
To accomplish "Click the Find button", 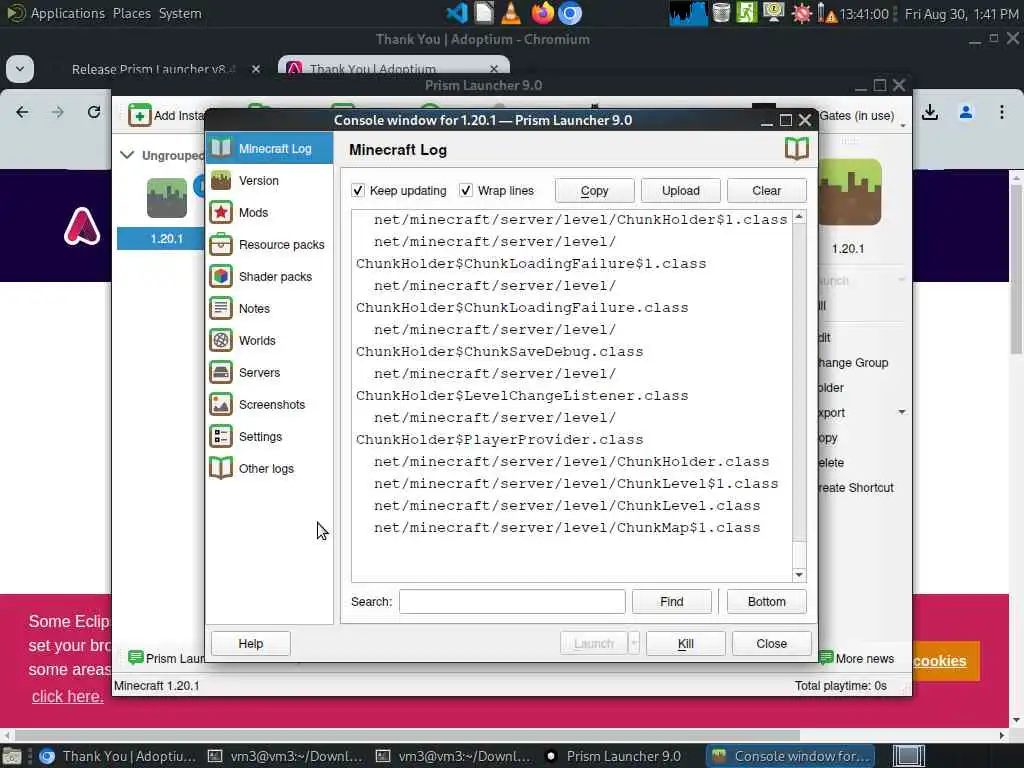I will point(671,601).
